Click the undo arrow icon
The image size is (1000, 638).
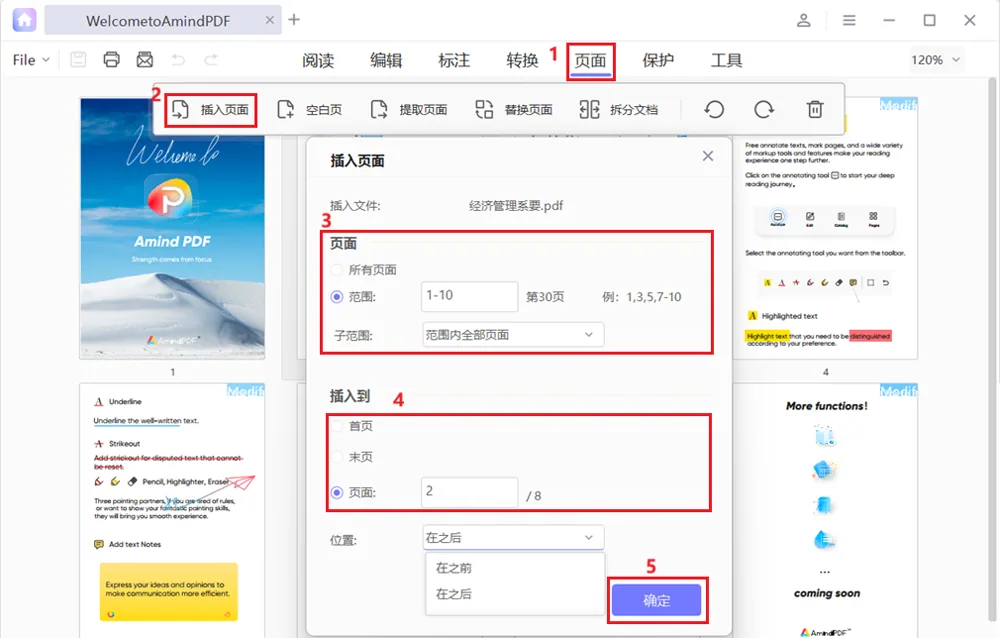coord(178,60)
